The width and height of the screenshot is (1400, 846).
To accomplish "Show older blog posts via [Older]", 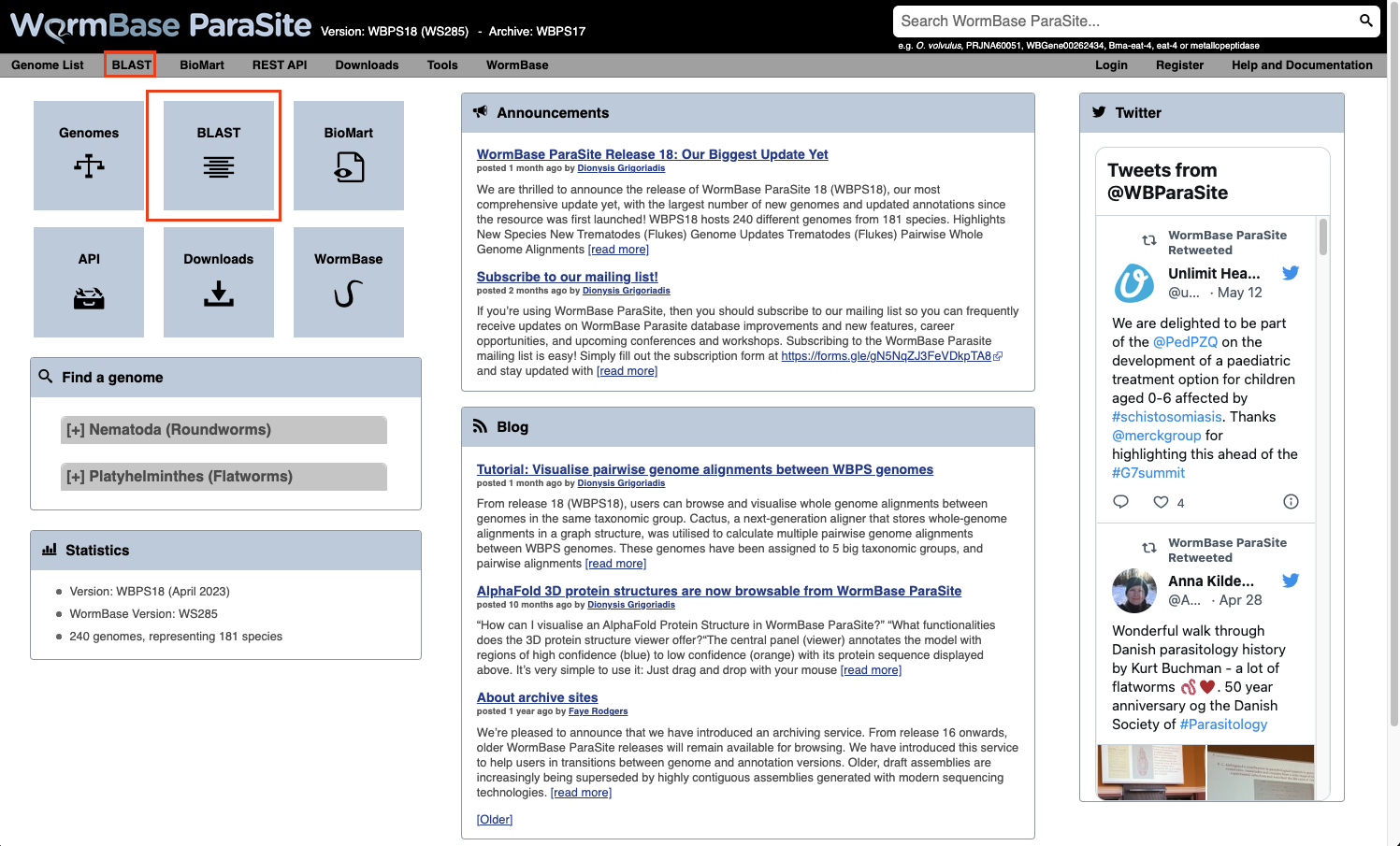I will [495, 820].
